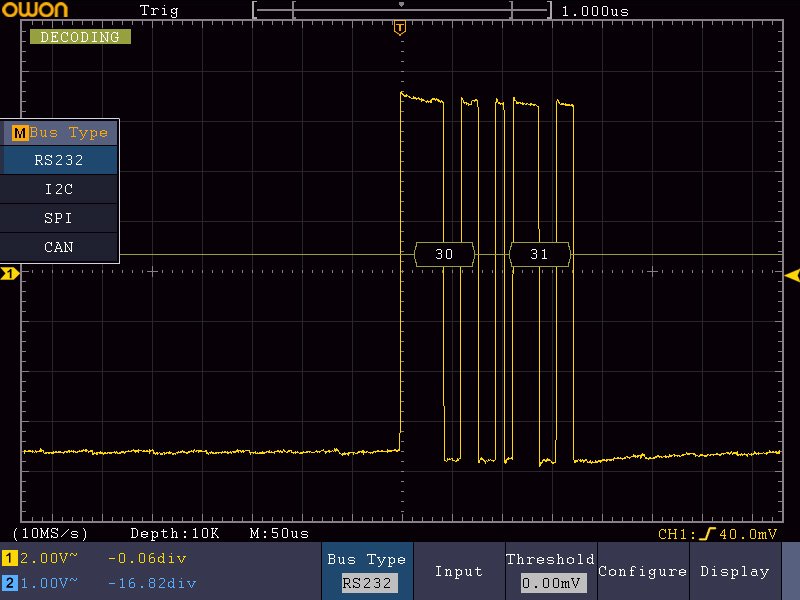Open the Bus Type softkey menu

[x=366, y=571]
